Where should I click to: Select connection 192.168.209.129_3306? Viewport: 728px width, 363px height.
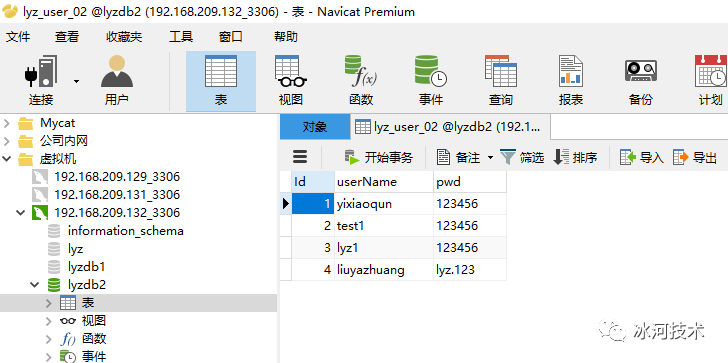[x=106, y=177]
